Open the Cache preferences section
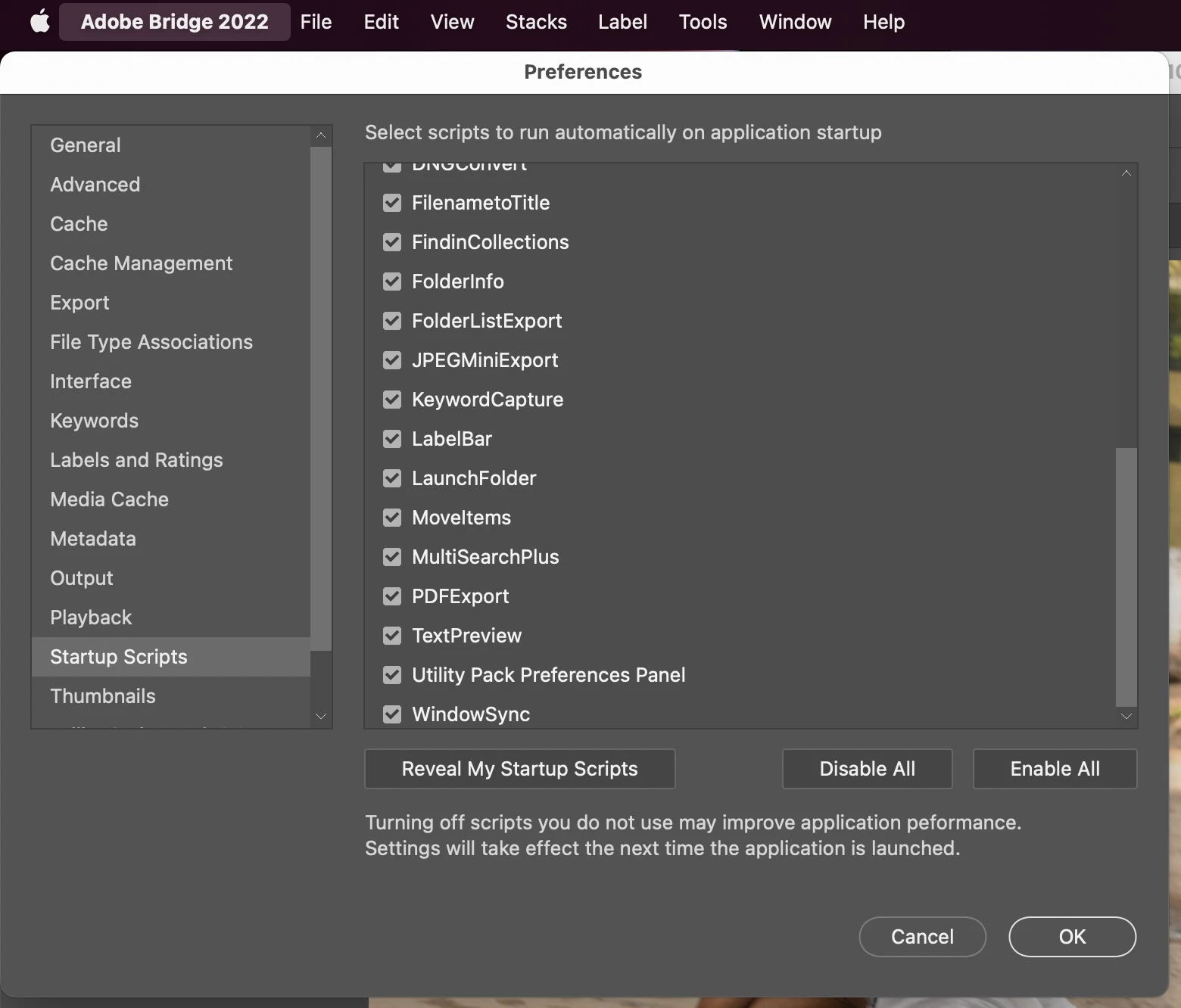This screenshot has height=1008, width=1181. tap(171, 224)
